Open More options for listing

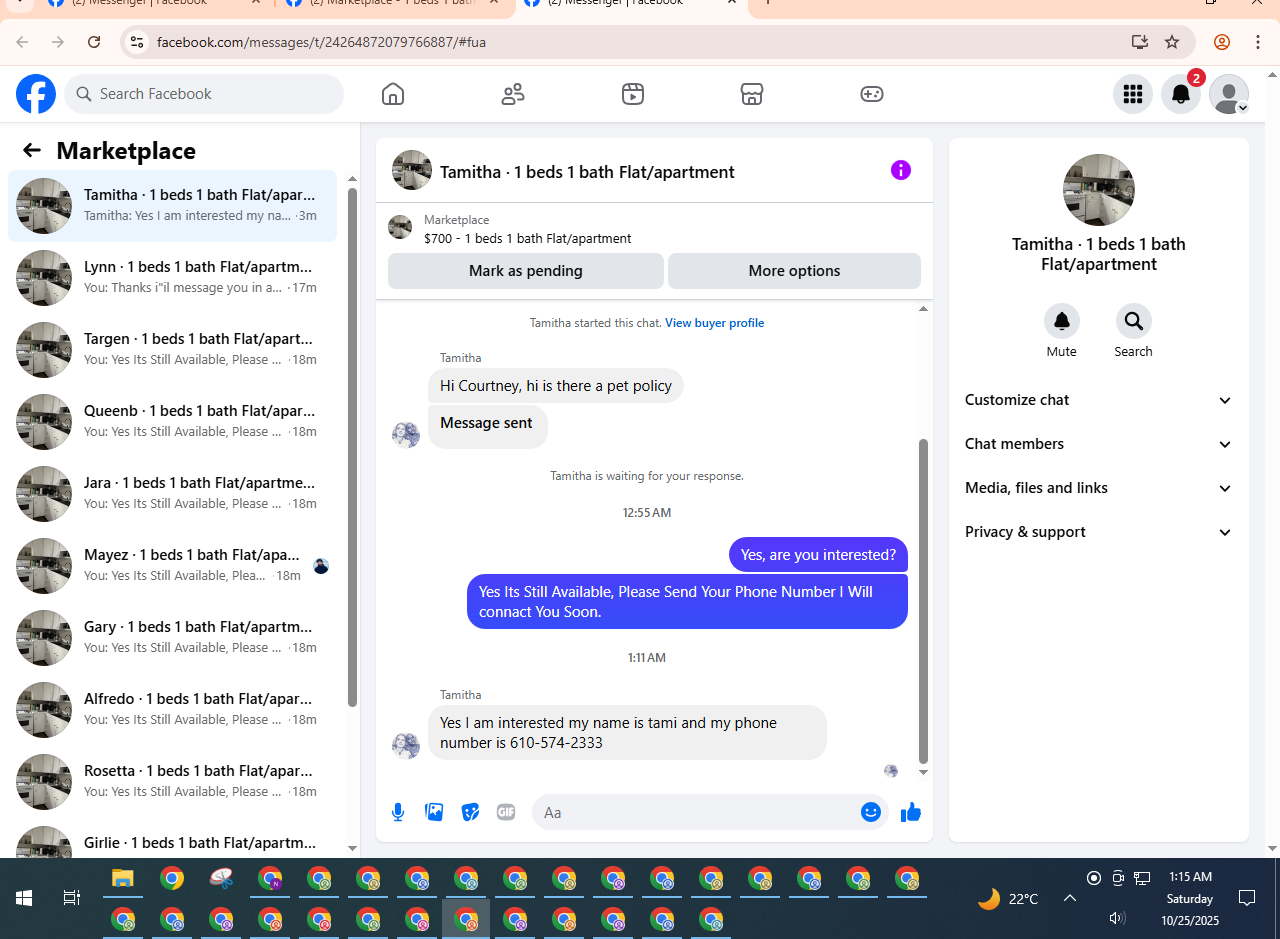point(794,271)
